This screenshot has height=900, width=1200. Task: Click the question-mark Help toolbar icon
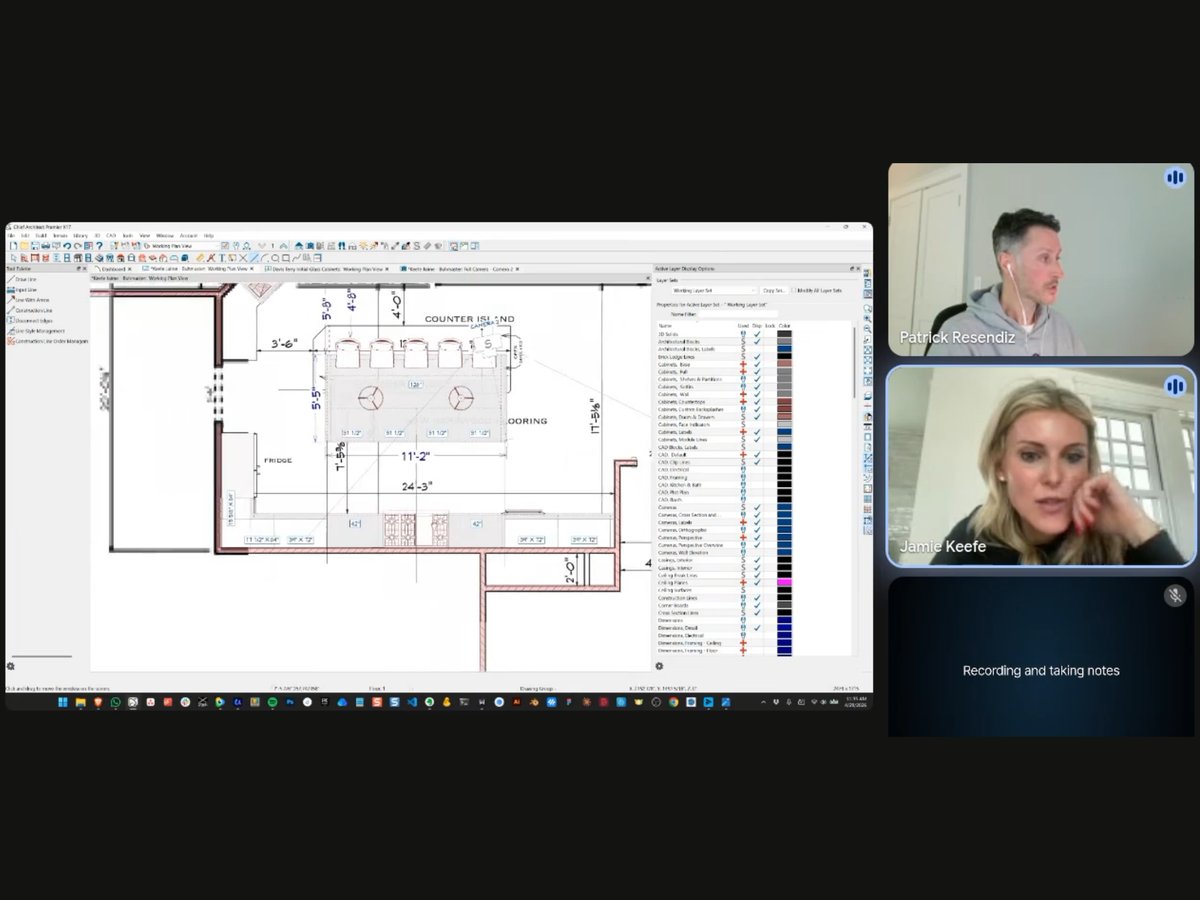(99, 246)
